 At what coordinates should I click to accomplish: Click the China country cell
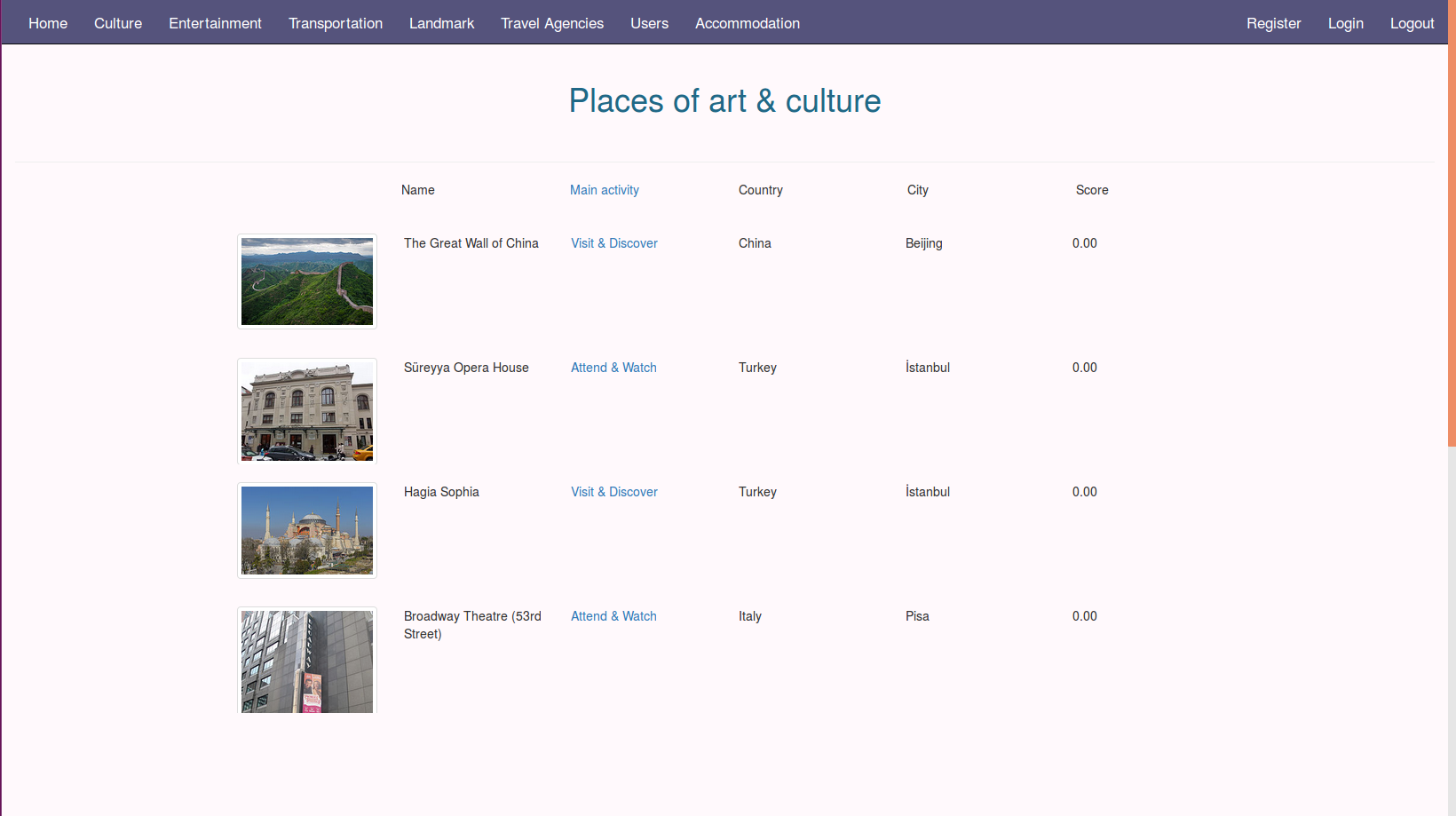755,243
